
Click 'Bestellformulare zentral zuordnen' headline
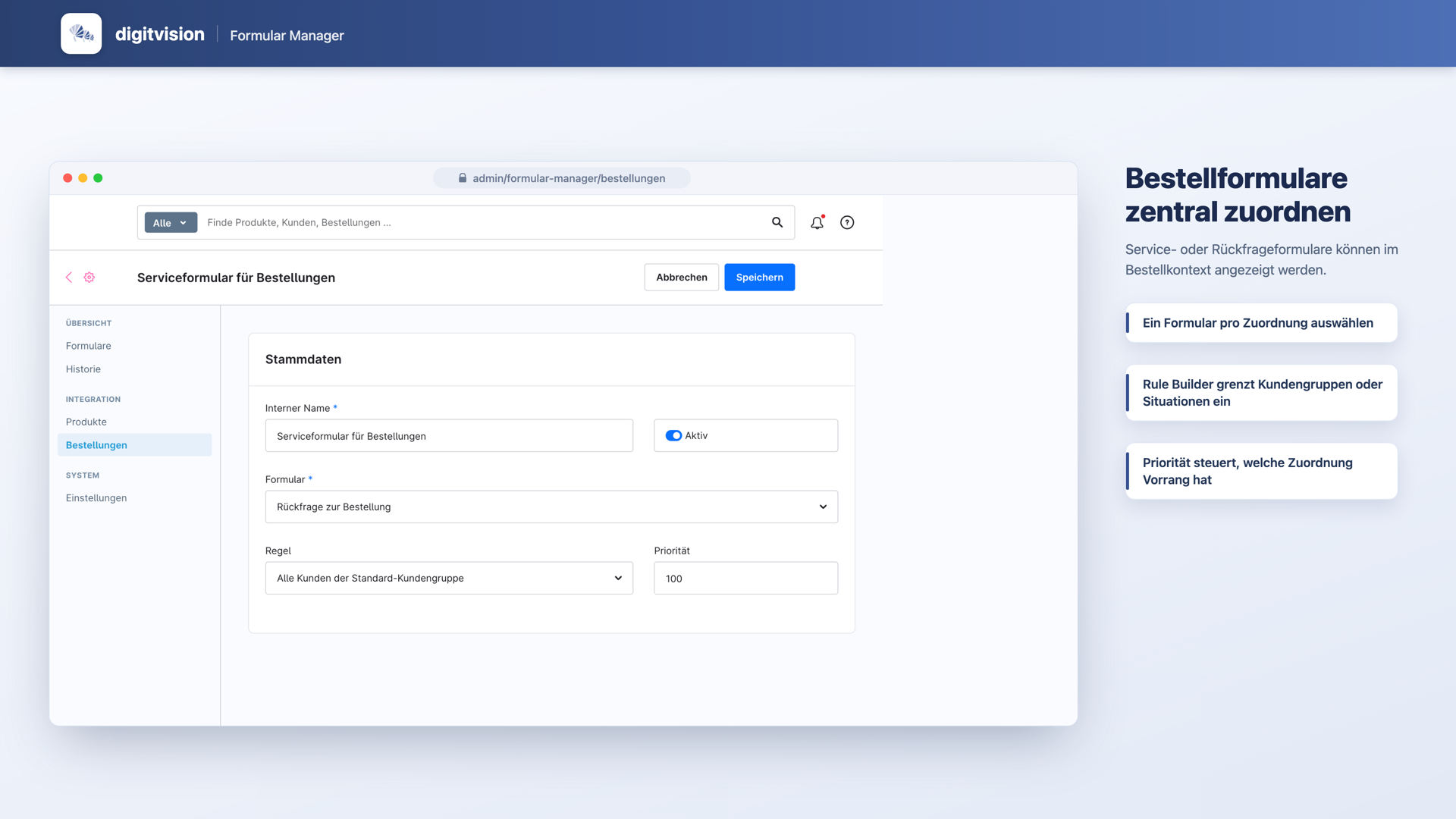click(x=1238, y=195)
